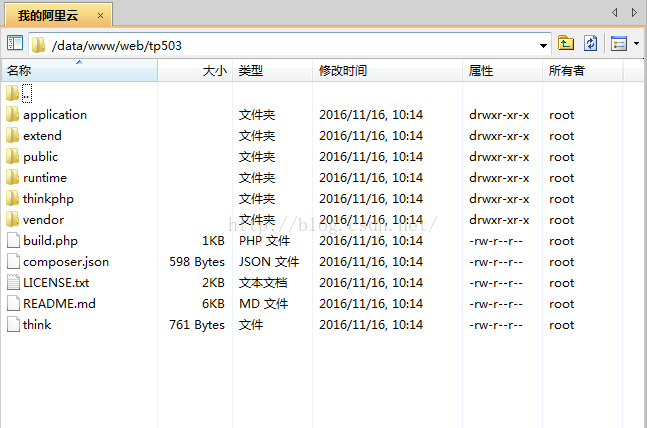Click the modified date of runtime folder

click(371, 178)
